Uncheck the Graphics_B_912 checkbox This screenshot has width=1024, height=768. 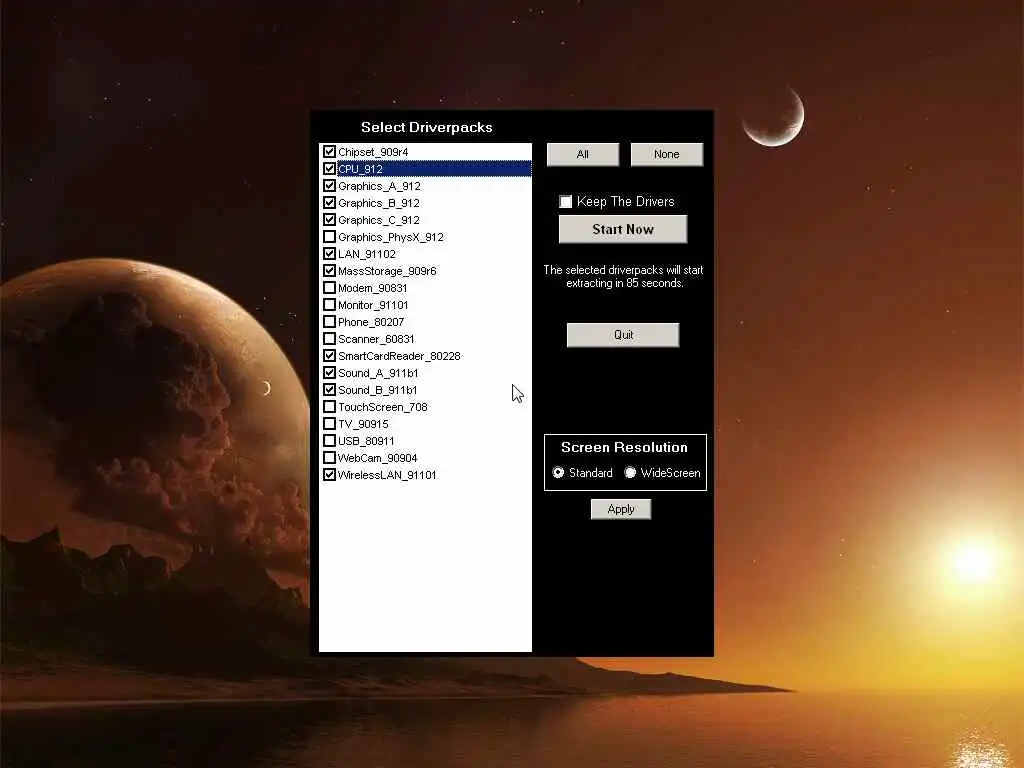329,202
